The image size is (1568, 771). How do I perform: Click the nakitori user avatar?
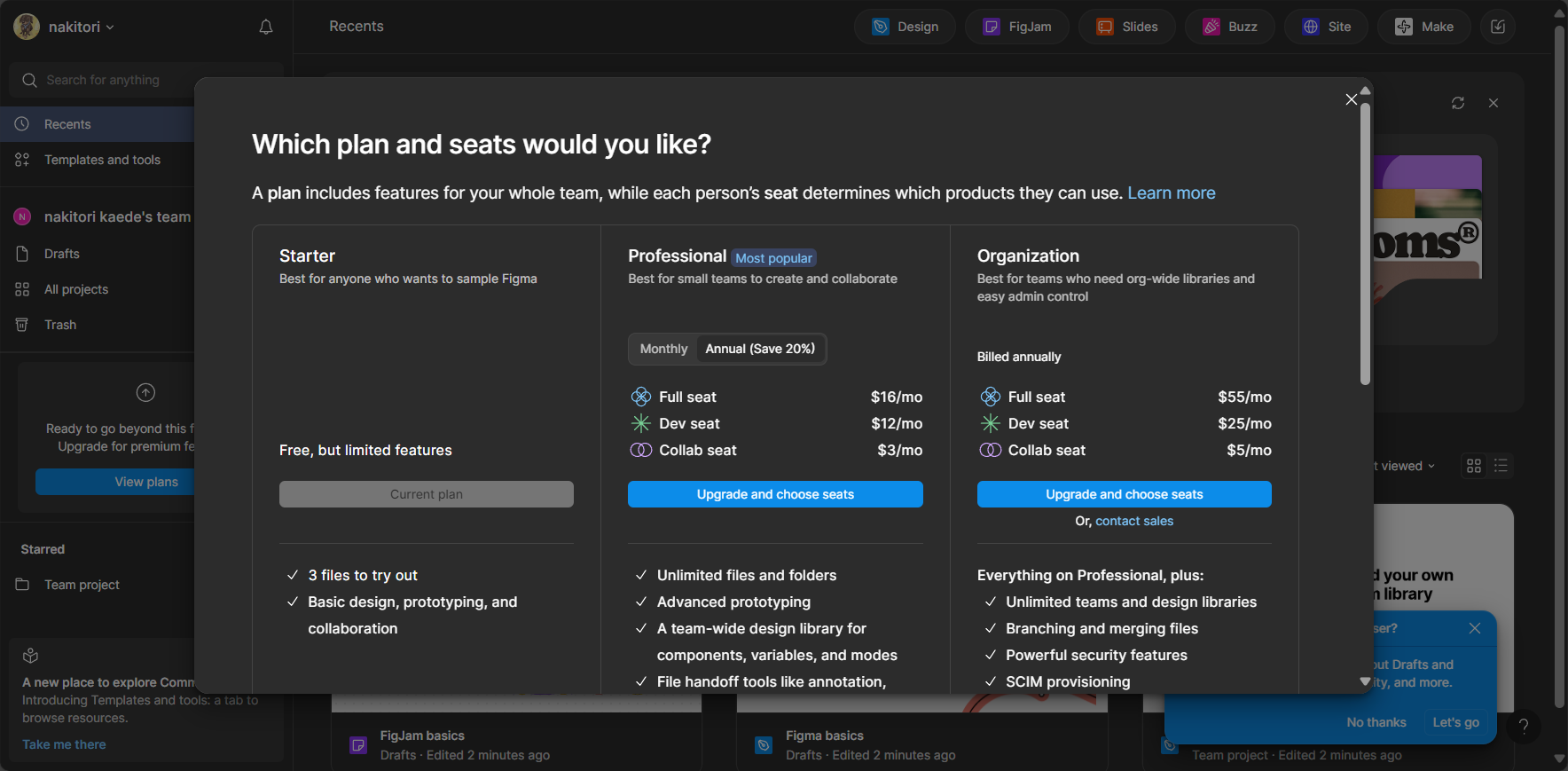[x=27, y=27]
